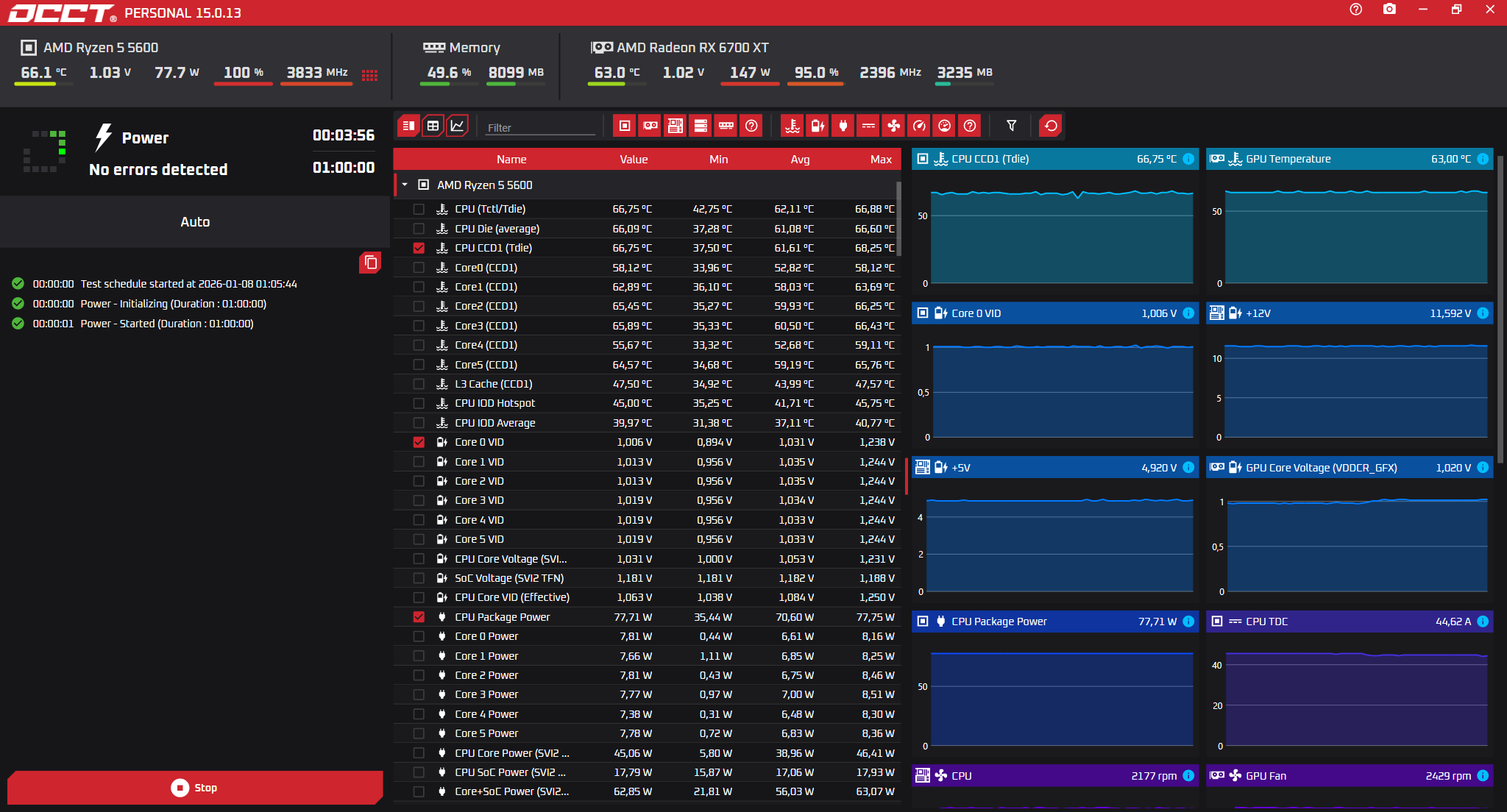Stop the running Power test

195,788
